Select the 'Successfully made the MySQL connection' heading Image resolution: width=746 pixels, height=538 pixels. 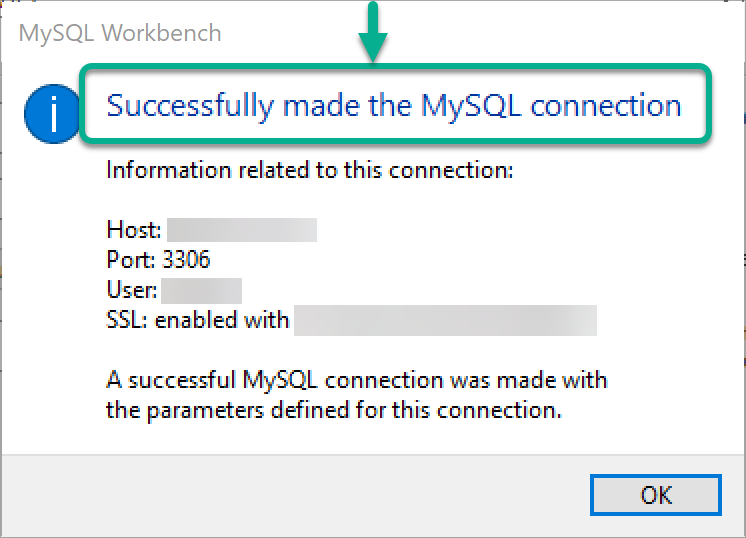coord(394,105)
